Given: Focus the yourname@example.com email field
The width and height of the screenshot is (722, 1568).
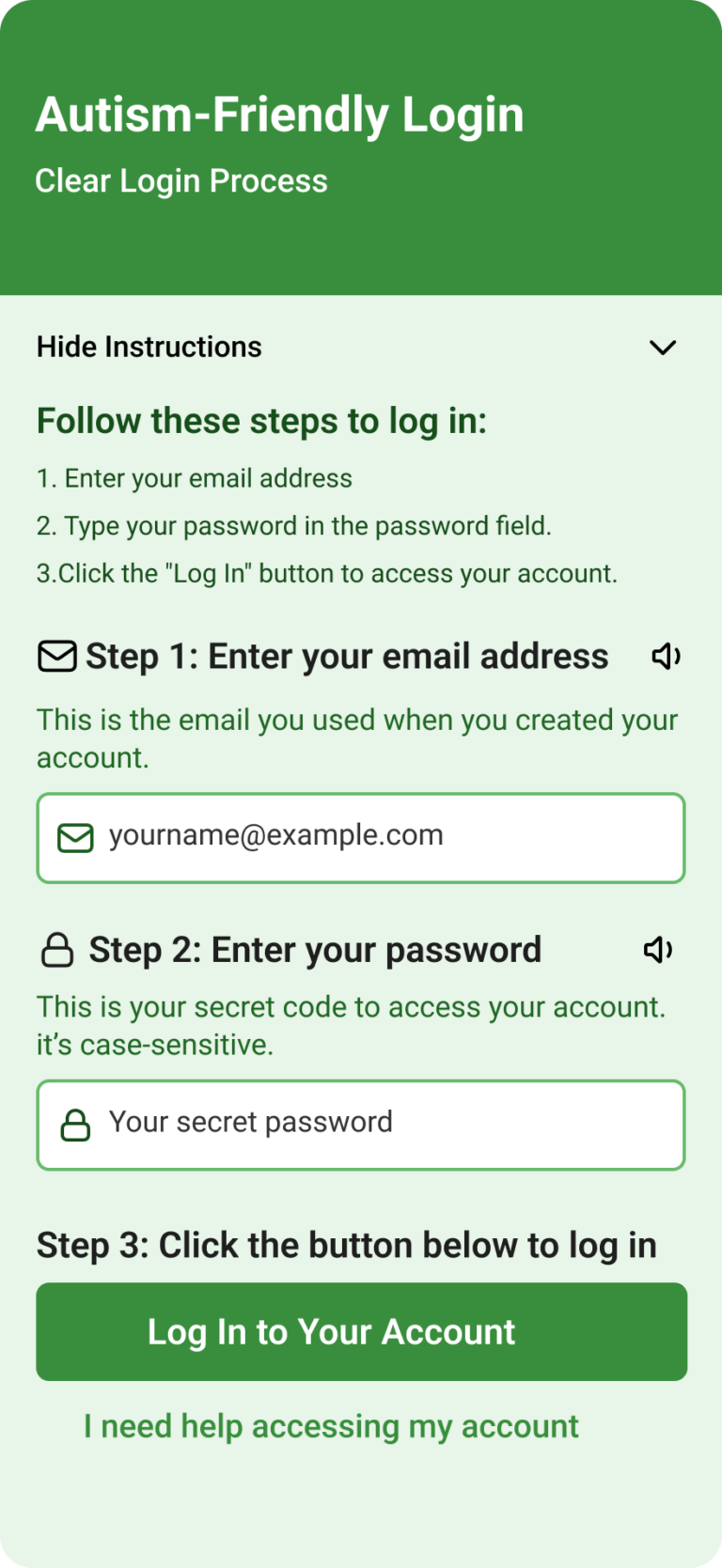Looking at the screenshot, I should pos(376,837).
